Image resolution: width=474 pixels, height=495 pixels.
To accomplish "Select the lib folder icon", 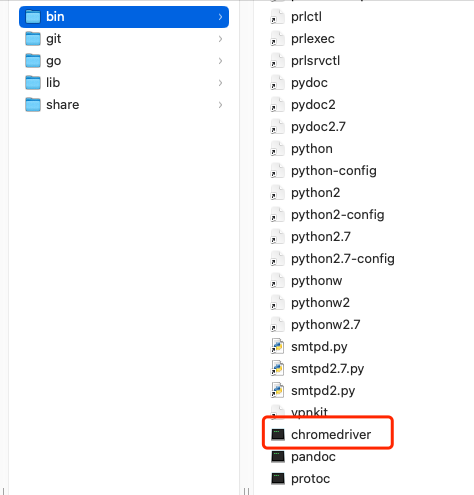I will click(33, 83).
